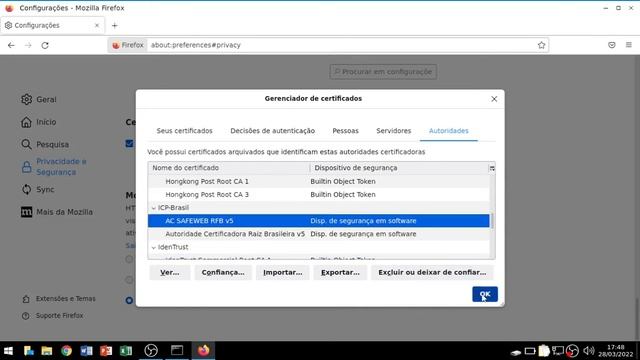Open Extensões e Temas
Screen dimensions: 640x360
tap(59, 299)
